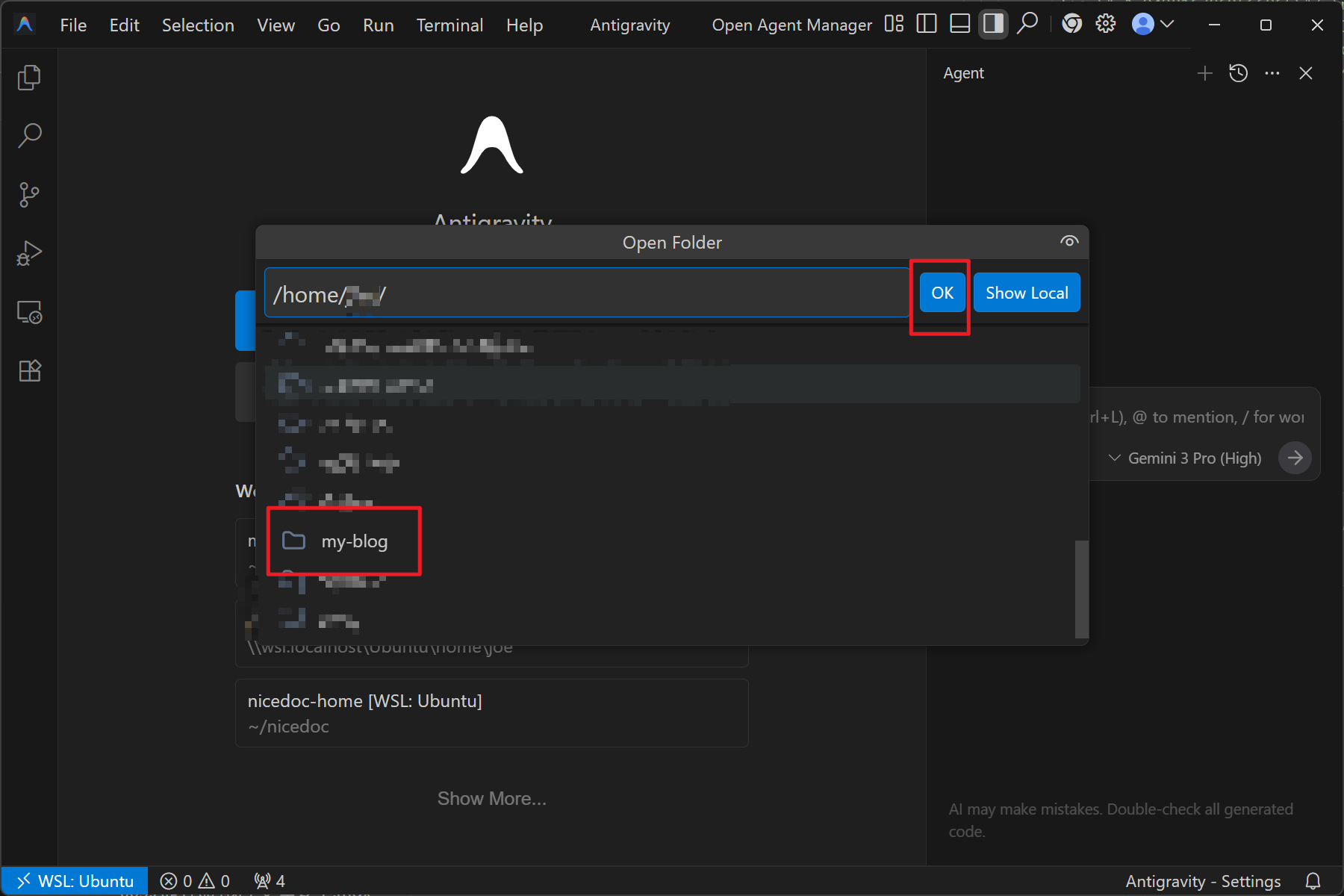Open the Remote Explorer view
The image size is (1344, 896).
click(29, 312)
